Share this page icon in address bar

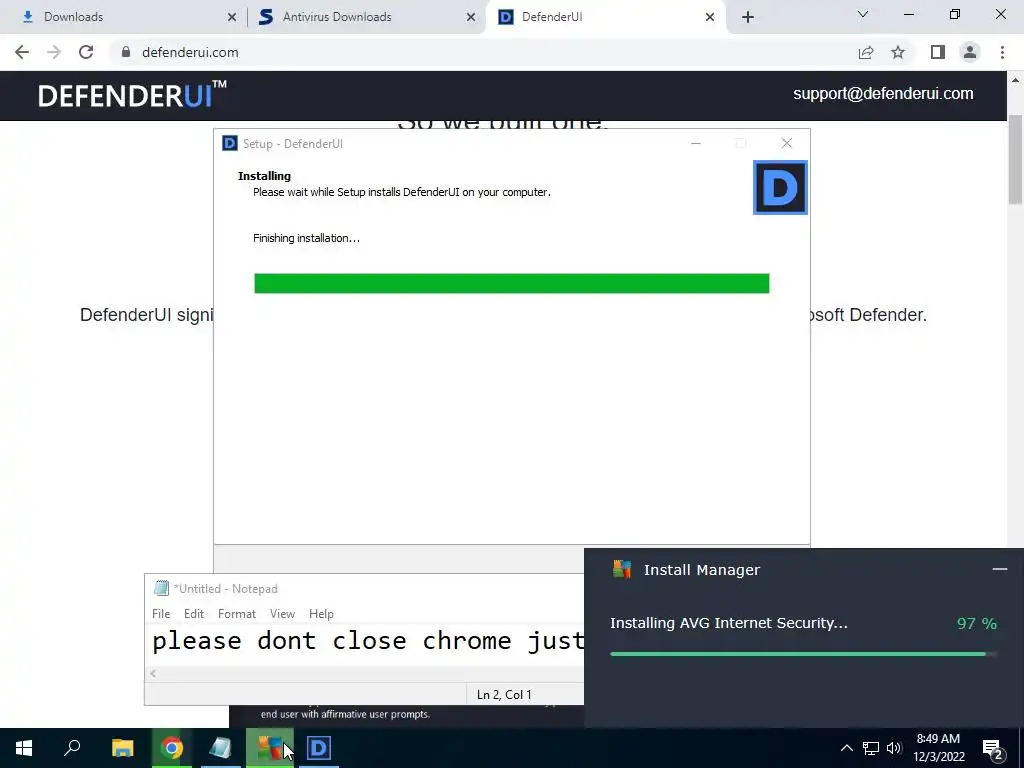(866, 52)
